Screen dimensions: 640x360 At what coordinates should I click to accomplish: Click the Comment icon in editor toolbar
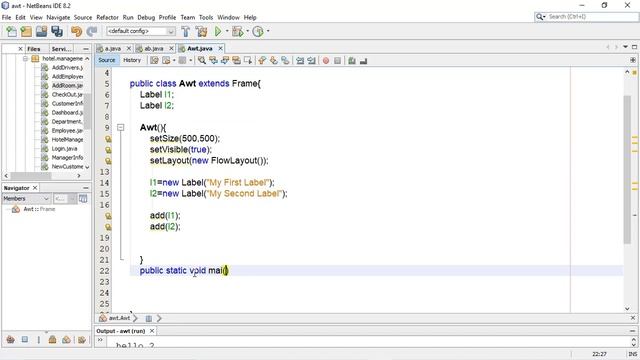tap(352, 61)
